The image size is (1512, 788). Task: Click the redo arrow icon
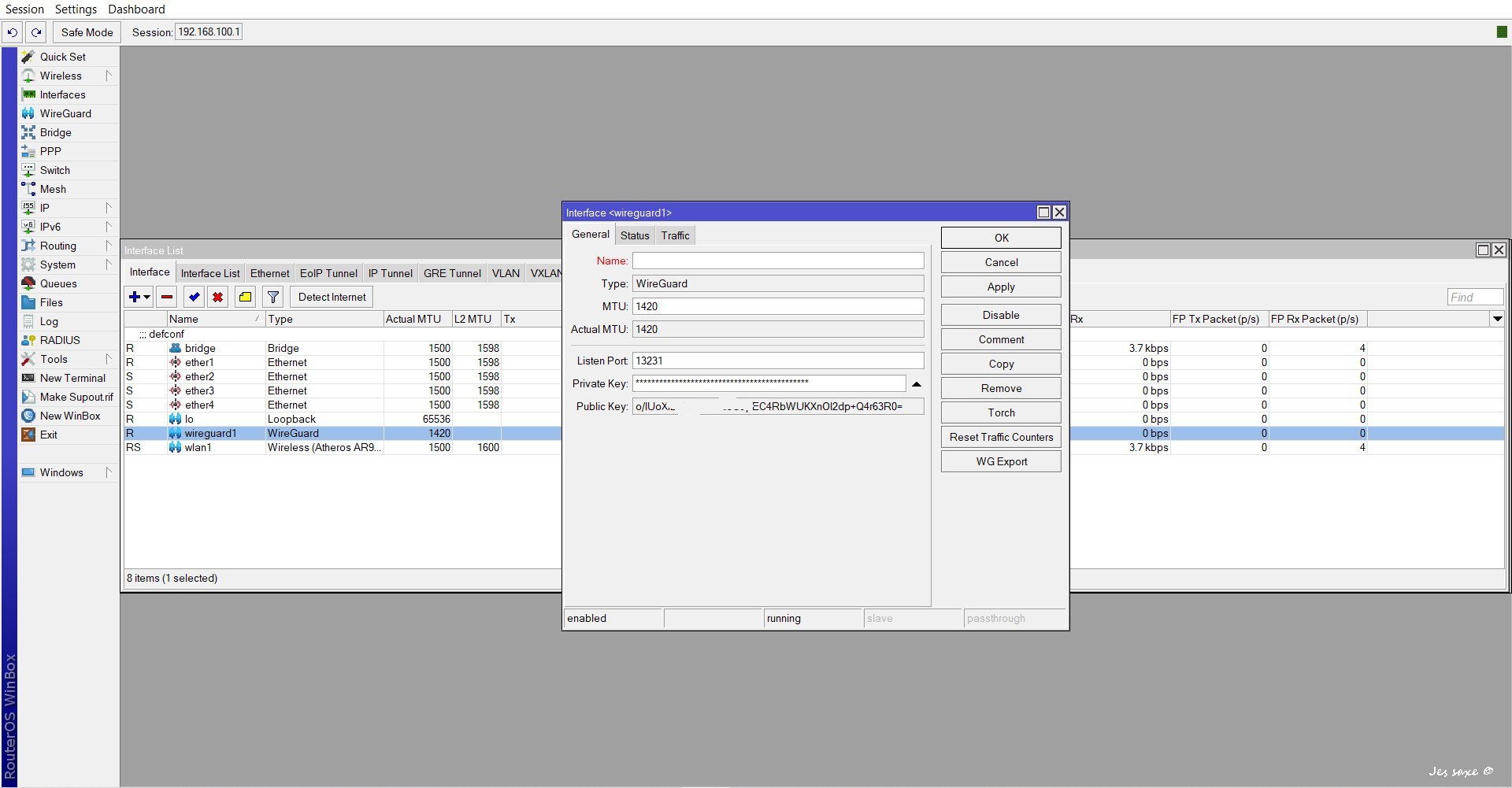coord(36,32)
